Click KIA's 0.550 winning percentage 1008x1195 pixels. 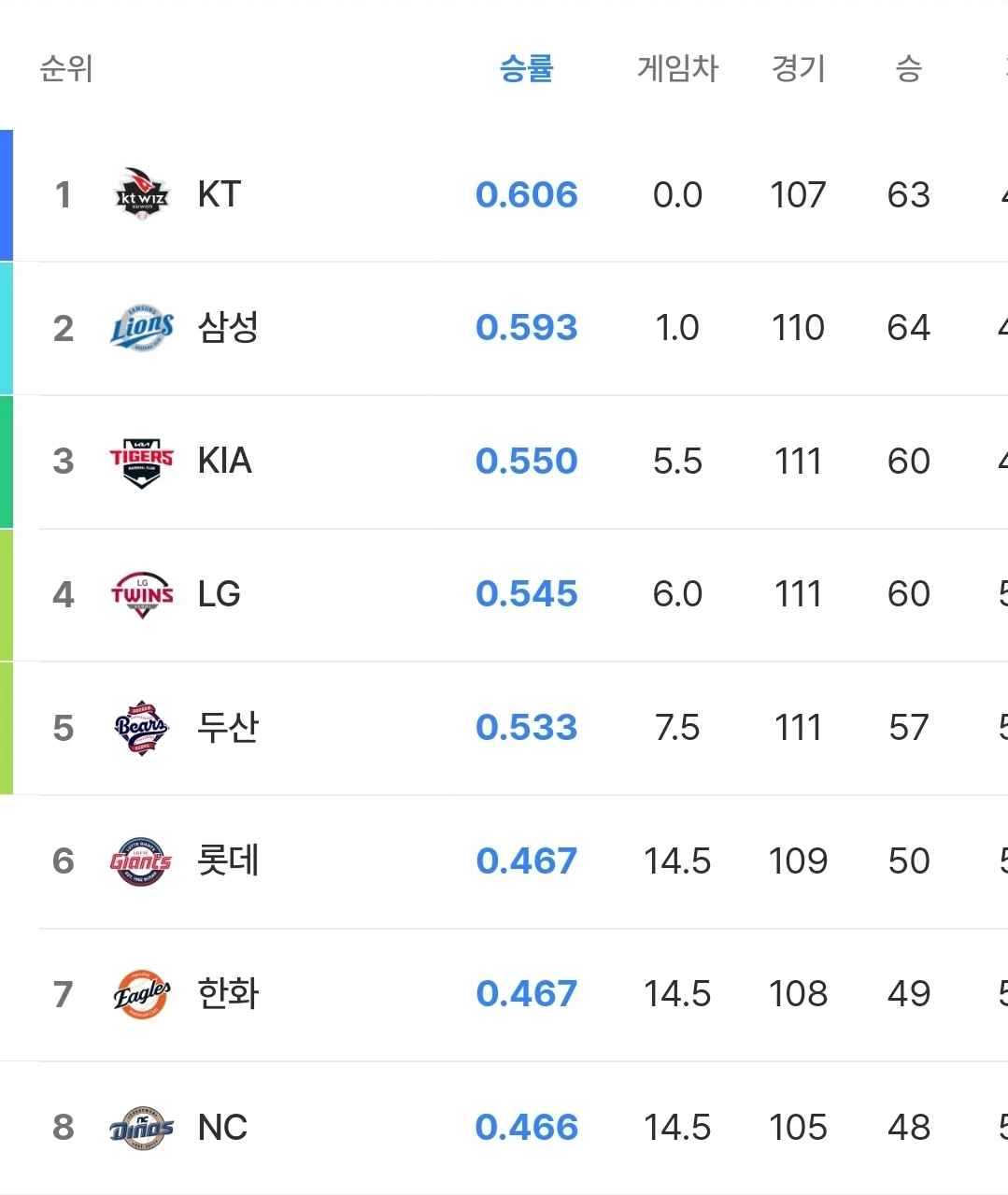[527, 462]
